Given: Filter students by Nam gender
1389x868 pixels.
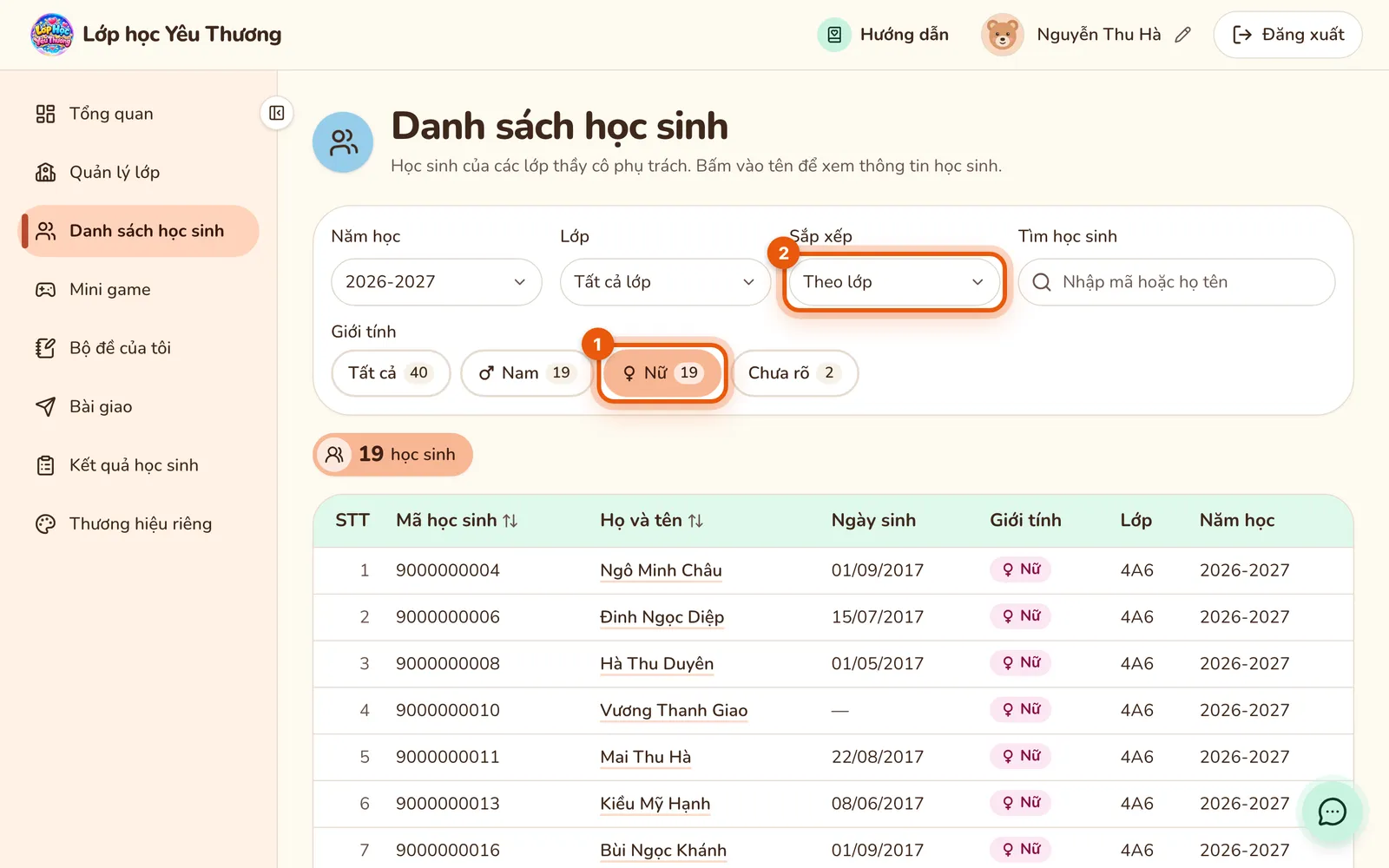Looking at the screenshot, I should (526, 373).
